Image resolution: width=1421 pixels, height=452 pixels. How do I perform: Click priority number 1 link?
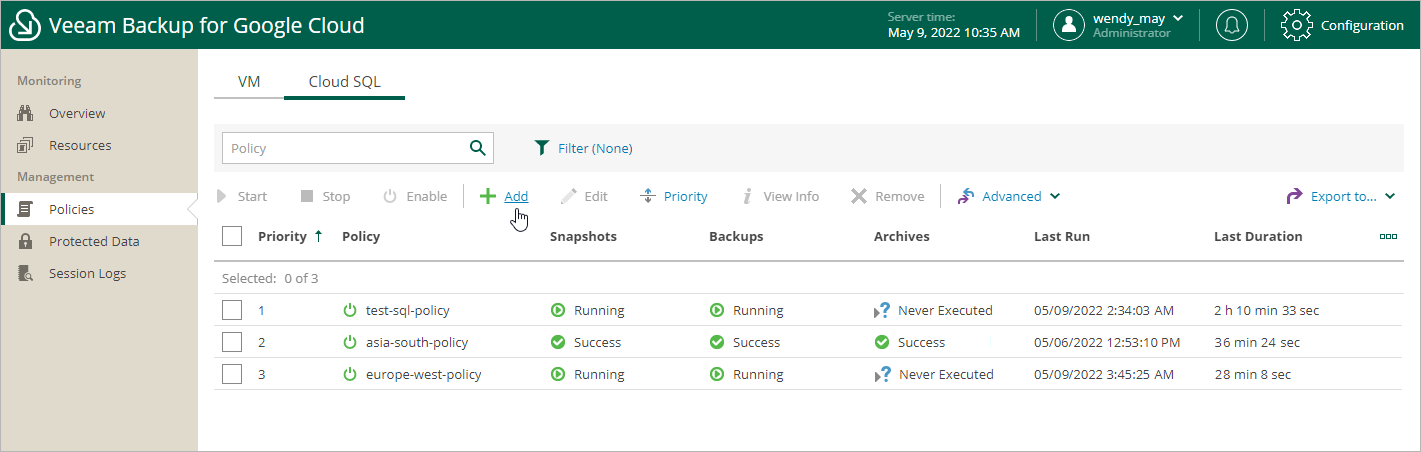262,311
